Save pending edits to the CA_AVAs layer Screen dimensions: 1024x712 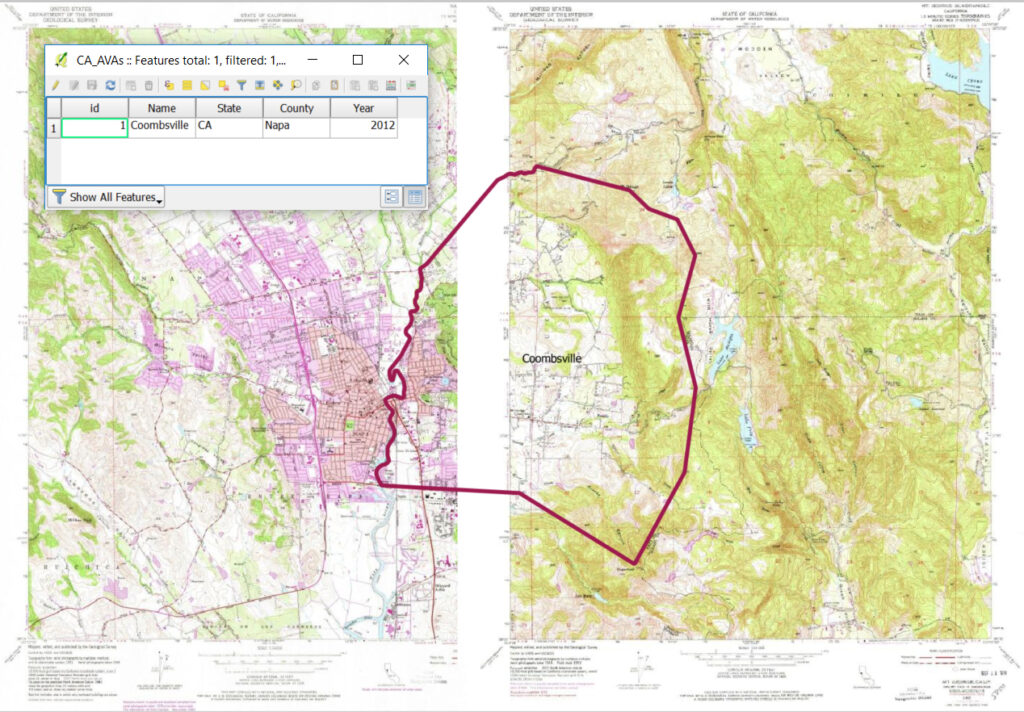(92, 85)
